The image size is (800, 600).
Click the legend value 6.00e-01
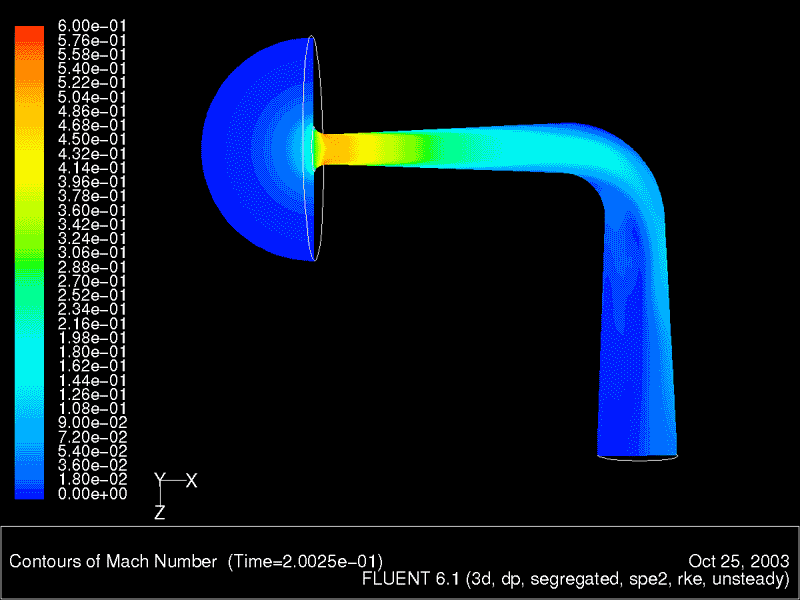tap(92, 26)
